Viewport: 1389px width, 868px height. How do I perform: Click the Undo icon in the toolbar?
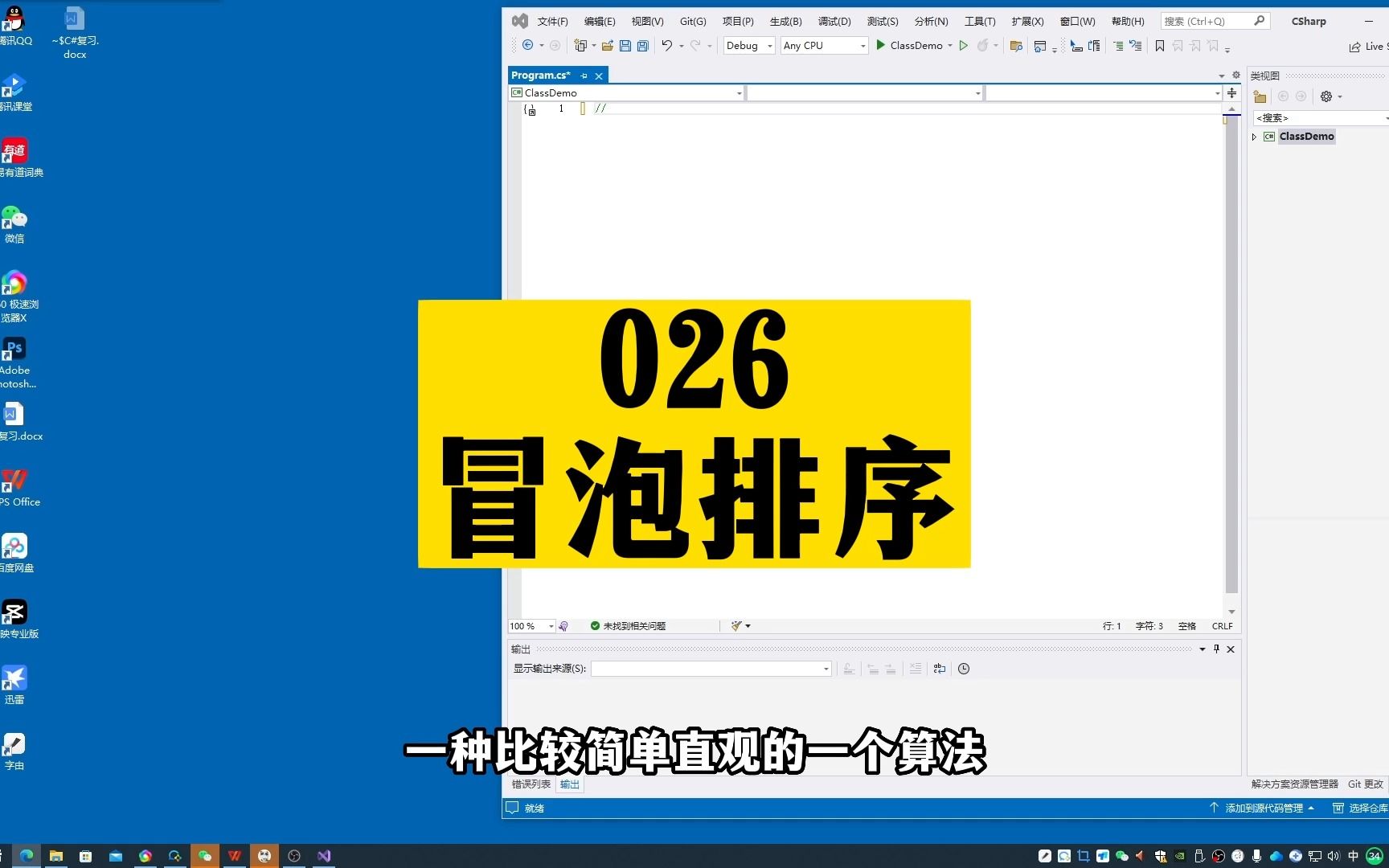point(666,46)
